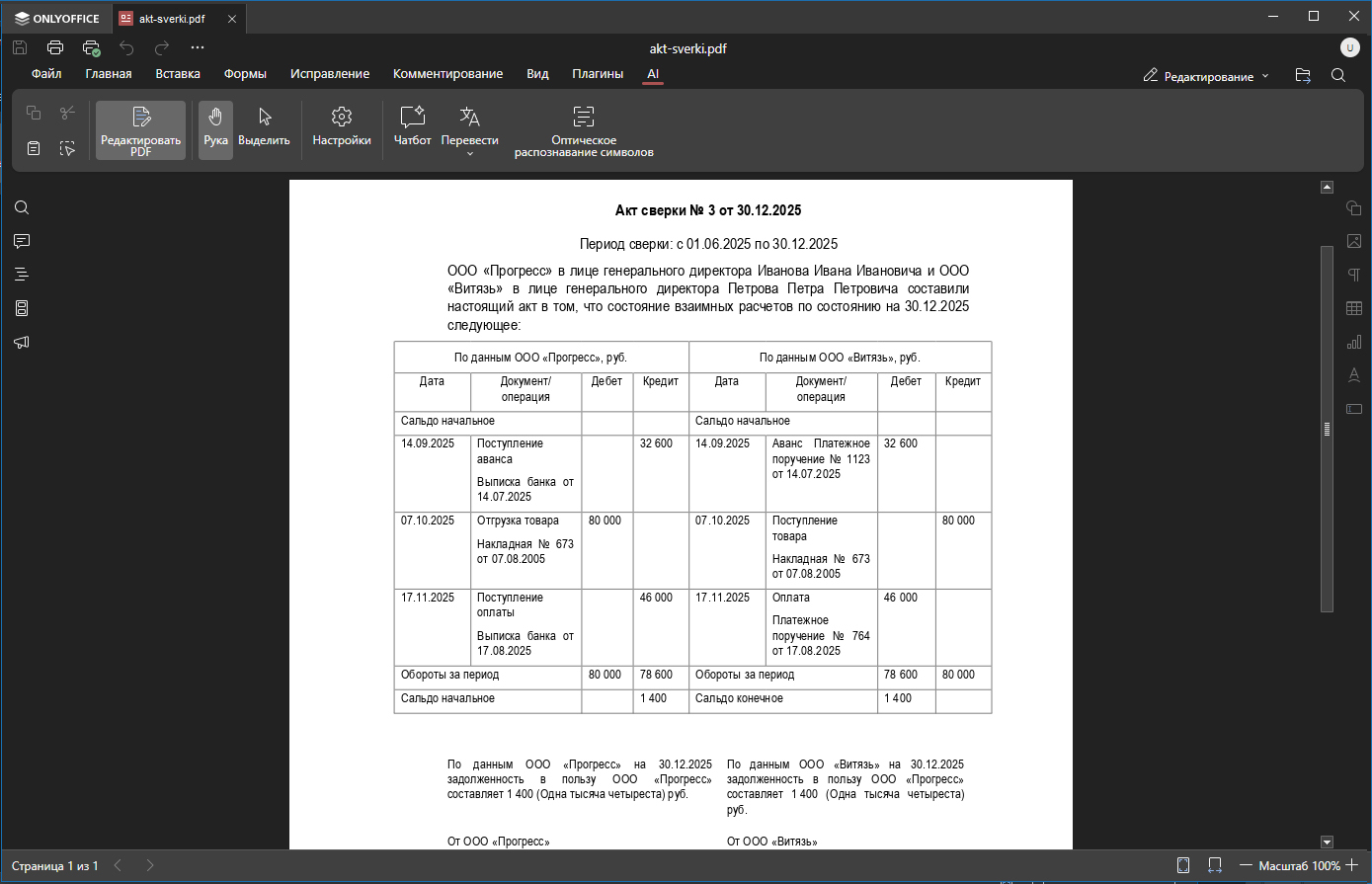Show page thumbnails panel in the left sidebar
The width and height of the screenshot is (1372, 884).
(22, 308)
